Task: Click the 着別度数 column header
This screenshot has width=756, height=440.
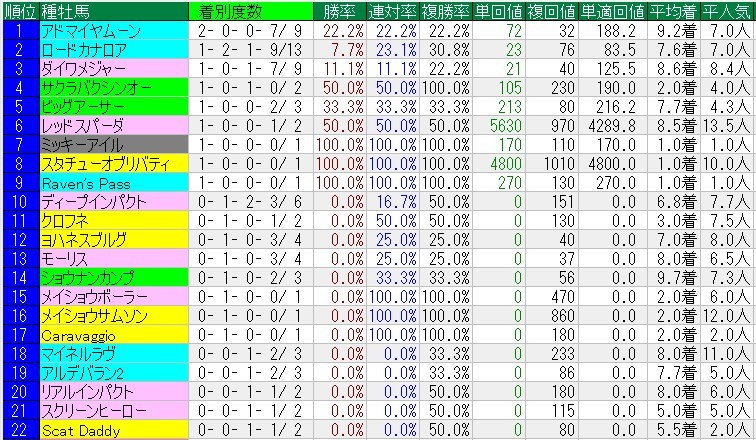Action: coord(251,12)
